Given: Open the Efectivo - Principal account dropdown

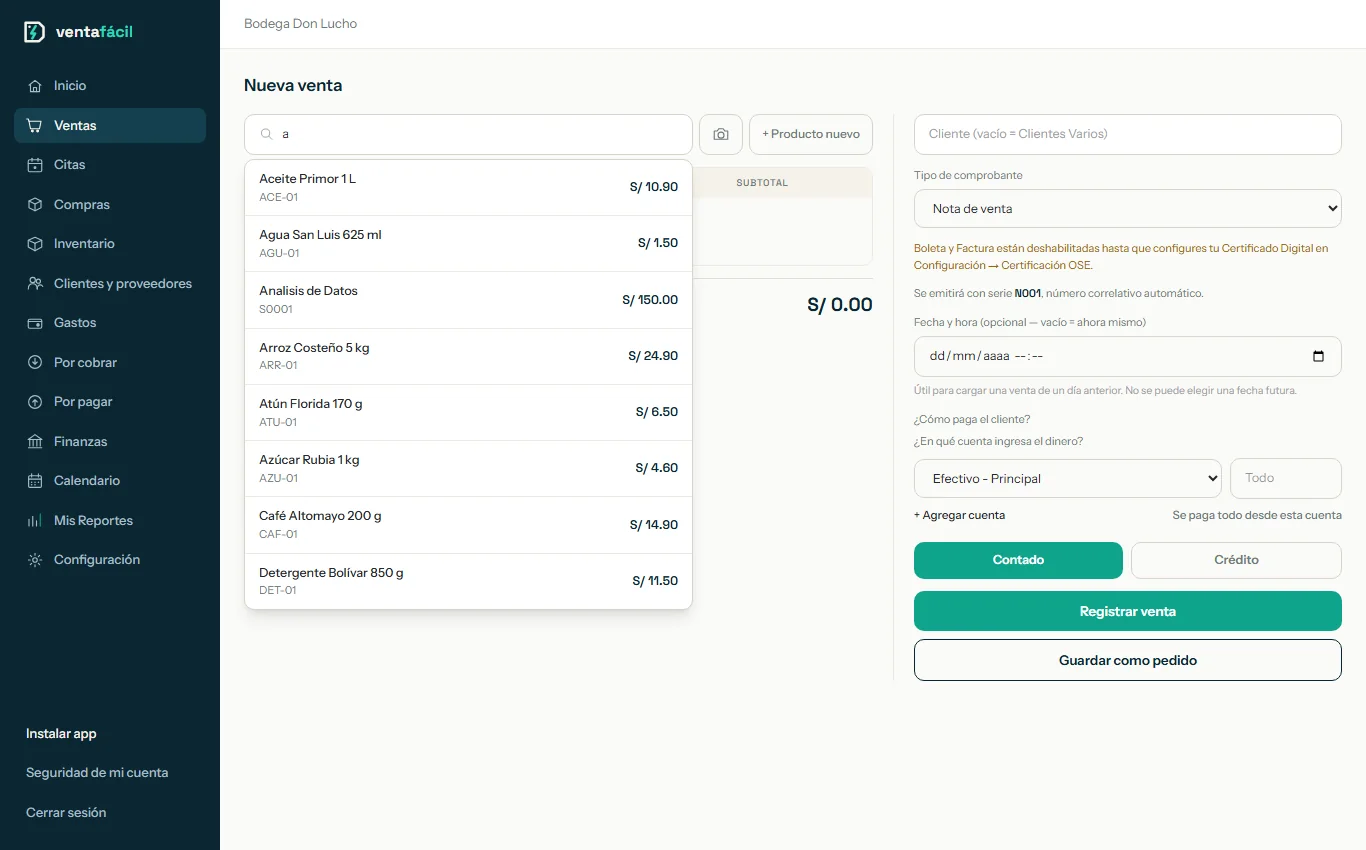Looking at the screenshot, I should [x=1068, y=478].
